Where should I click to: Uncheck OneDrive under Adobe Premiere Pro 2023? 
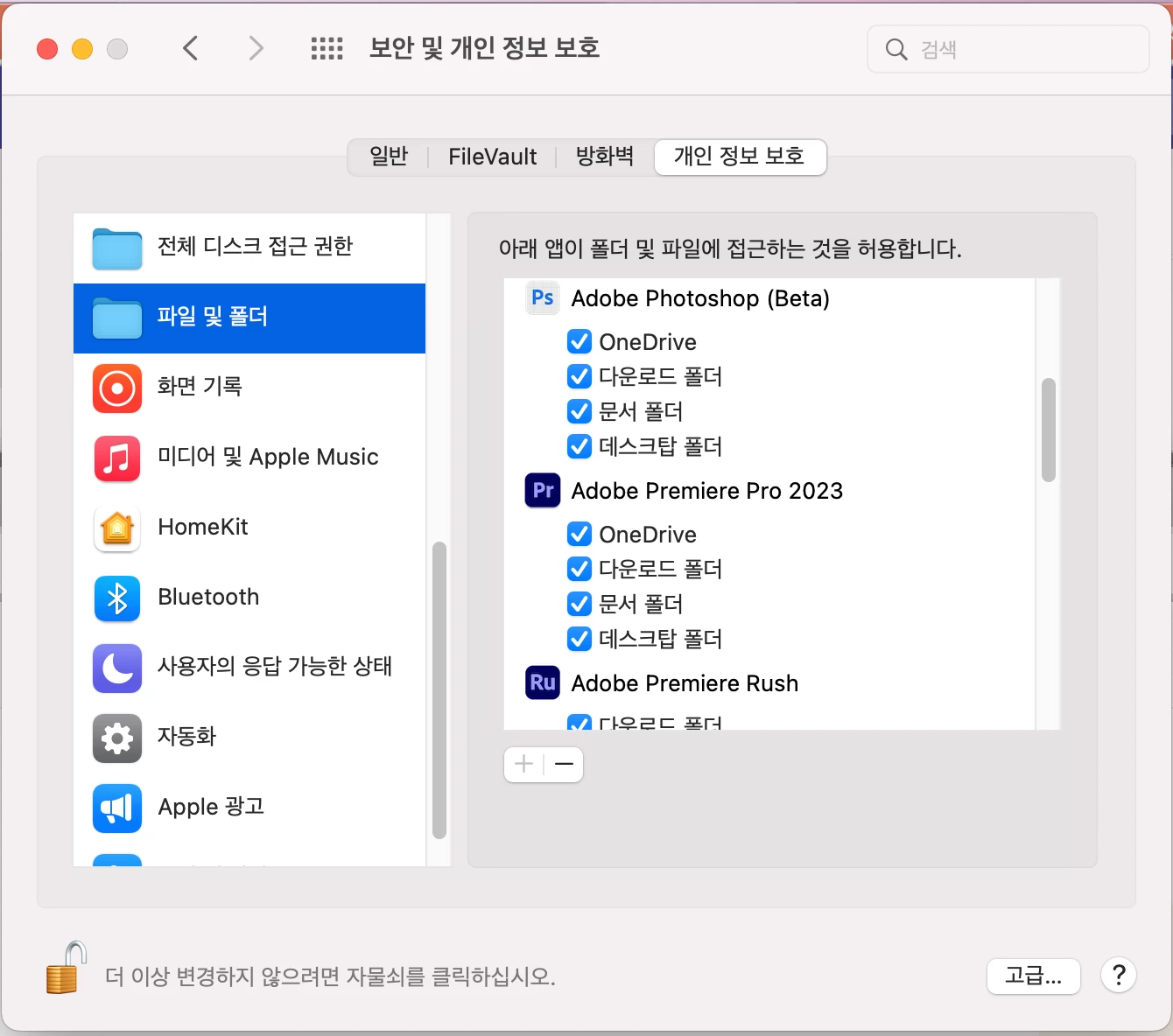tap(579, 534)
